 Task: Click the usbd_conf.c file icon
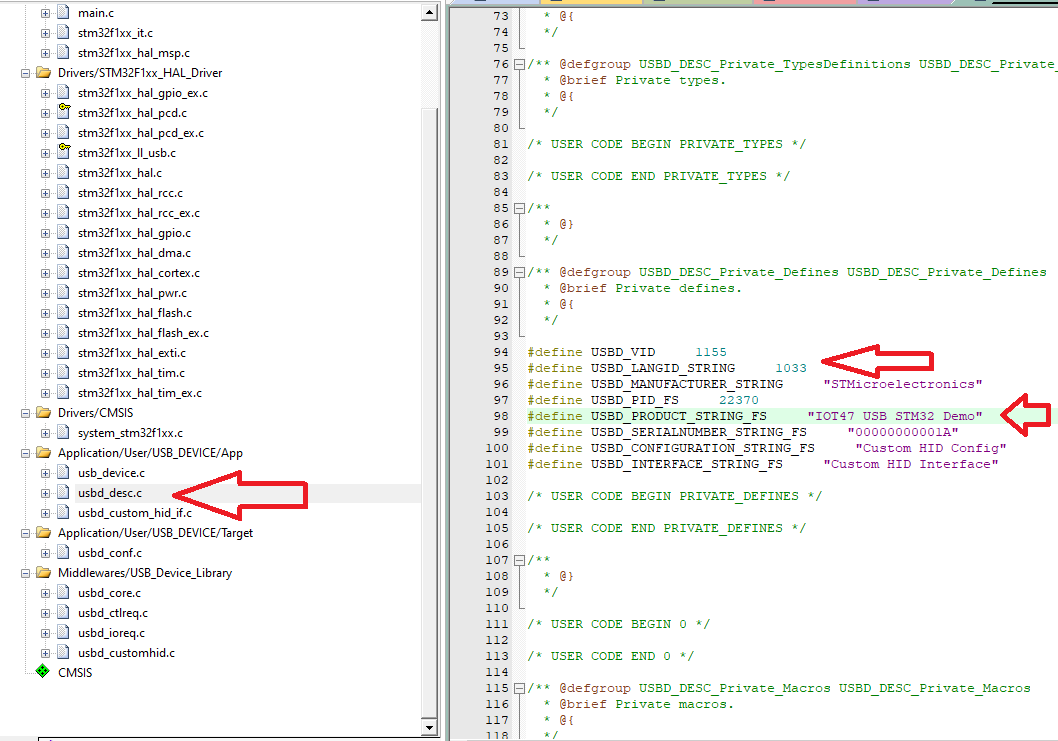point(64,553)
